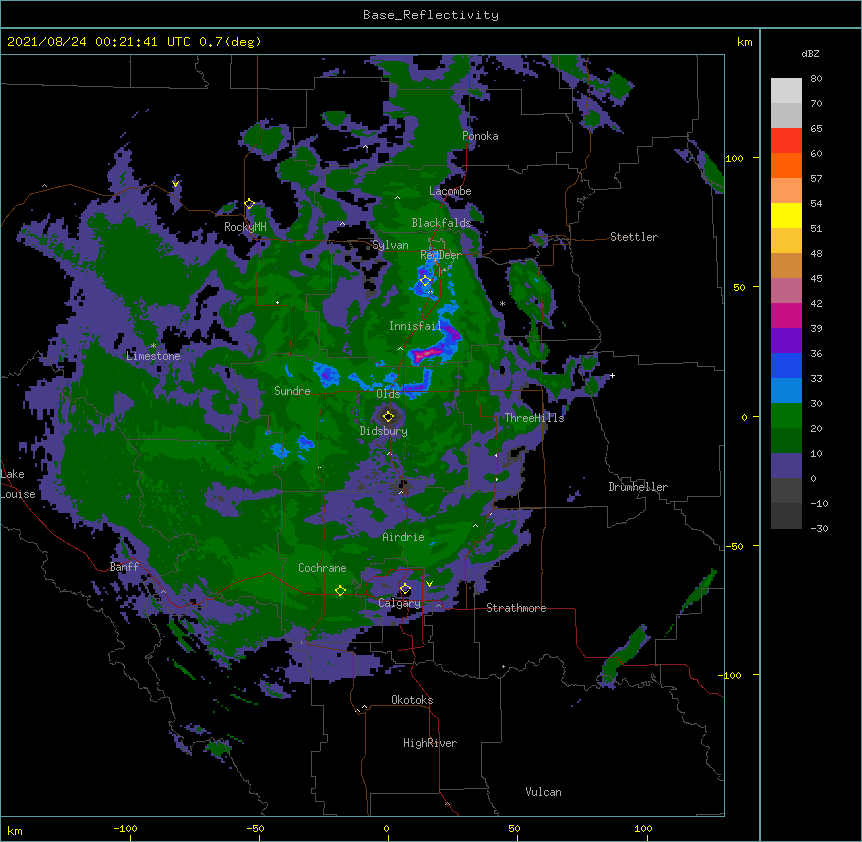
Task: Select the km label on bottom axis
Action: (x=15, y=830)
